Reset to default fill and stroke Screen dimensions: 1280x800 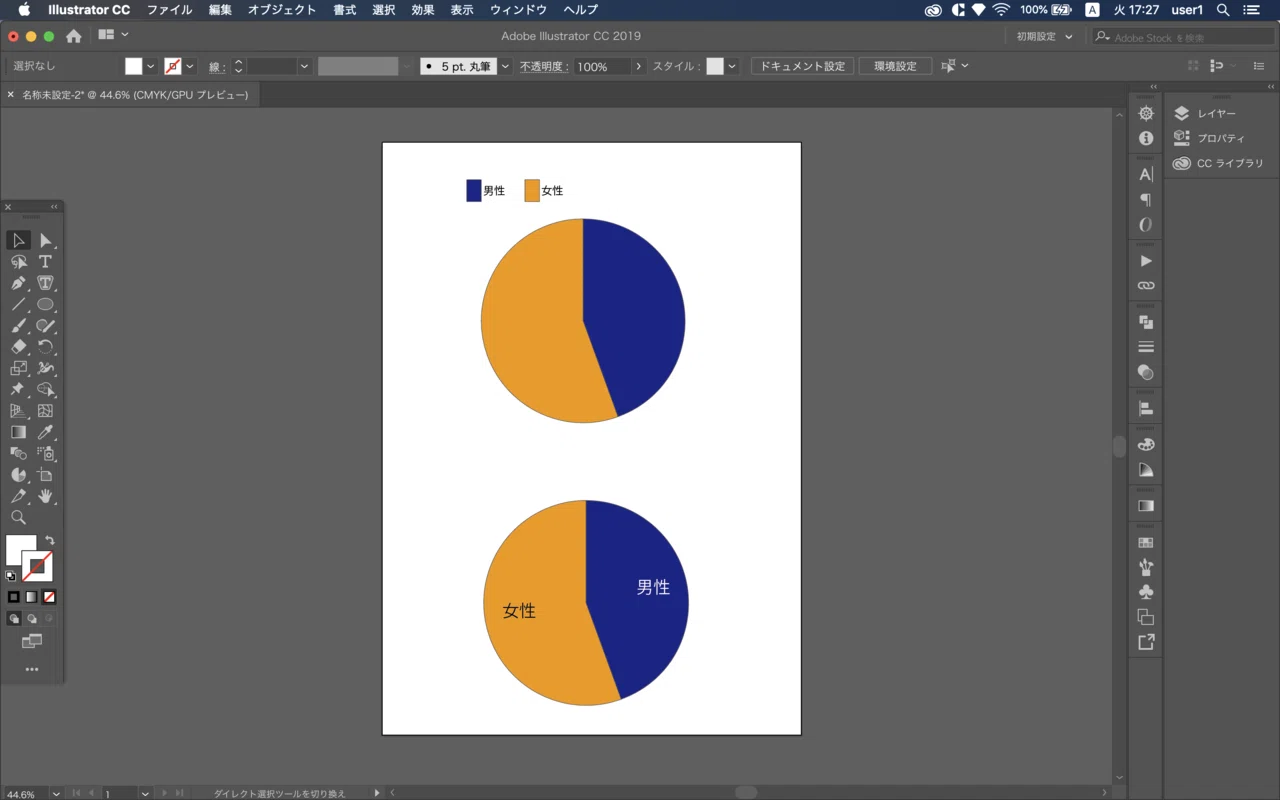(11, 576)
